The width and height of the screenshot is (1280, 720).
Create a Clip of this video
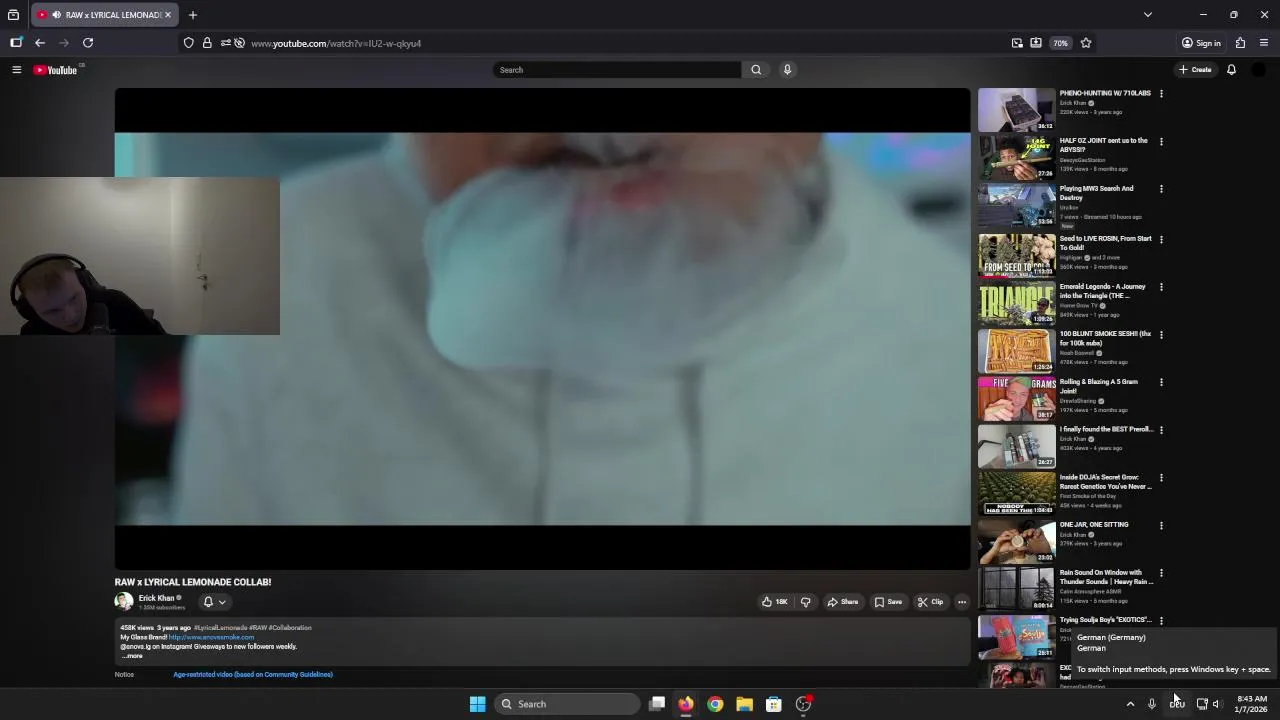pos(931,602)
